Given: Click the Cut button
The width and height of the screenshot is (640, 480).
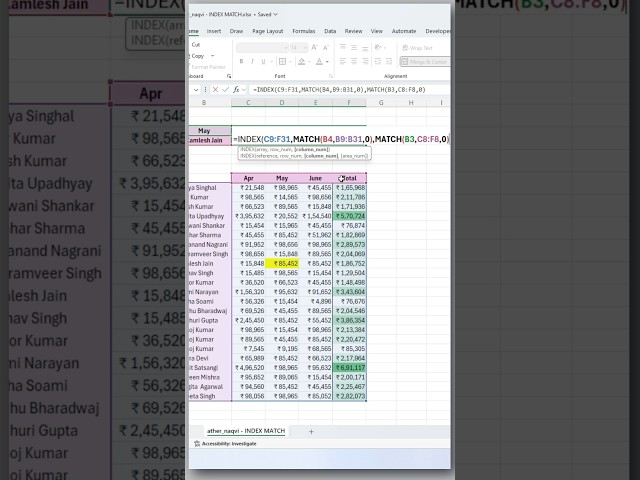Looking at the screenshot, I should tap(196, 44).
